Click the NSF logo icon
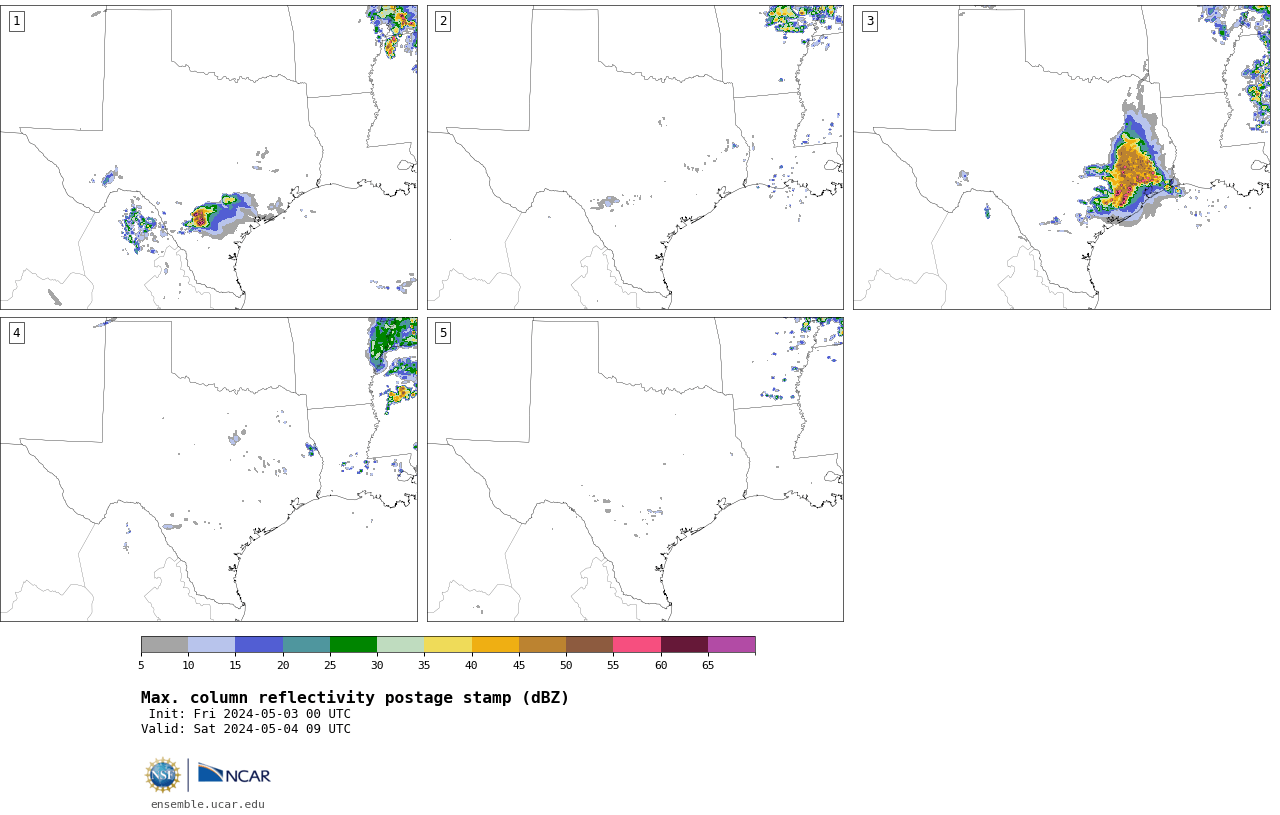 [x=163, y=775]
